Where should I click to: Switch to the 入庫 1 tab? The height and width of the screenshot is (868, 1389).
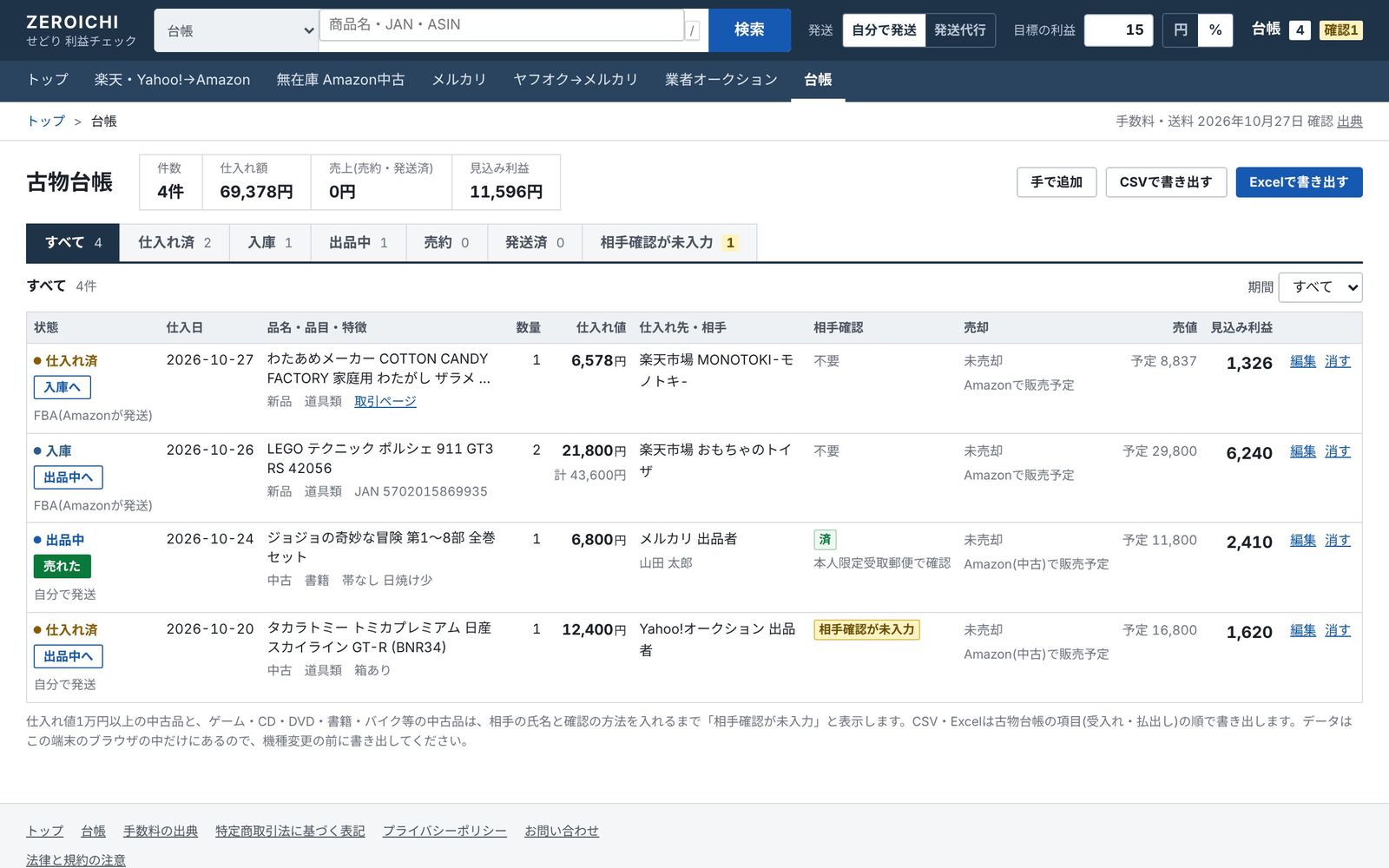270,243
